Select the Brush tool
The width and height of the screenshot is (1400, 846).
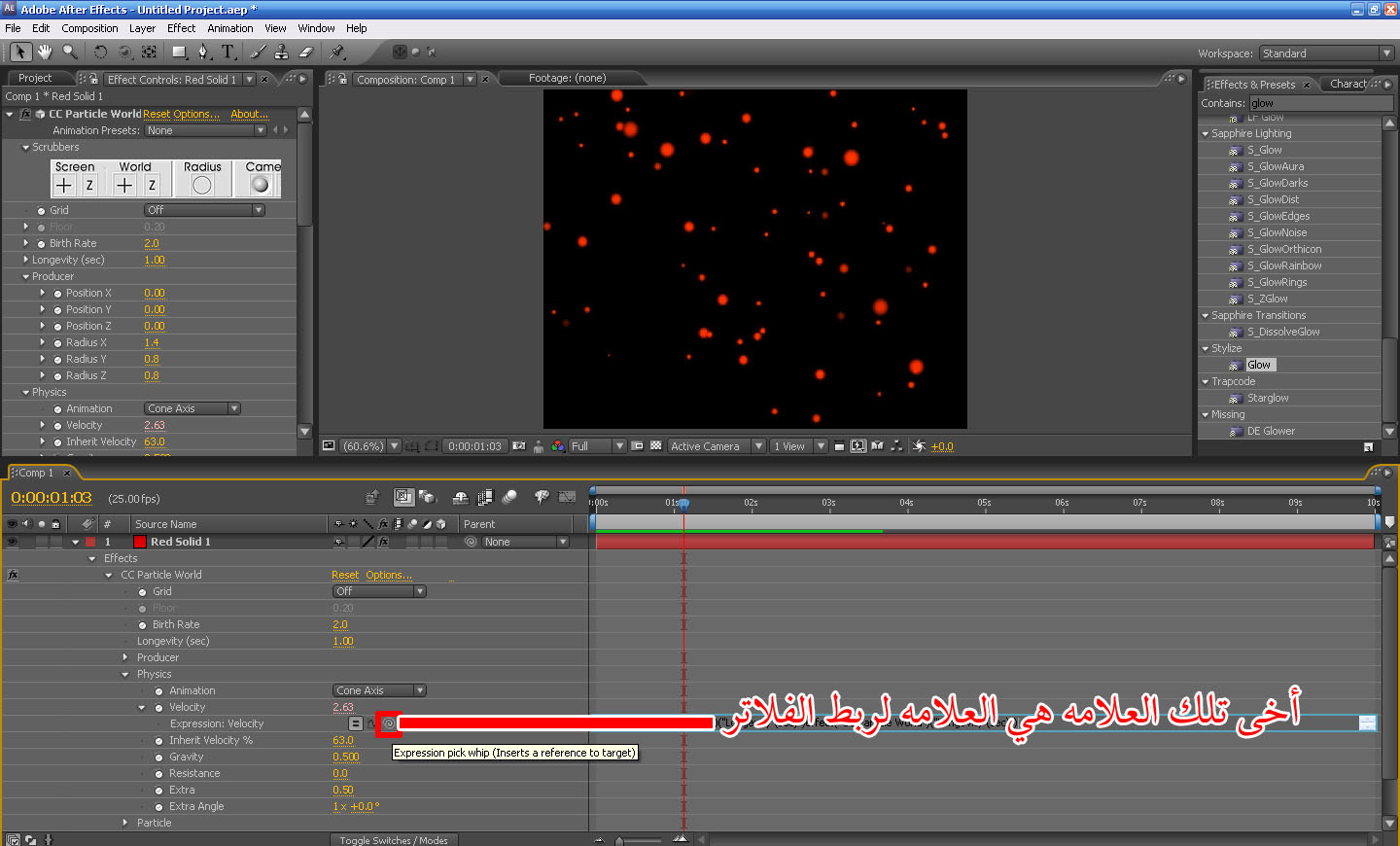pos(258,52)
